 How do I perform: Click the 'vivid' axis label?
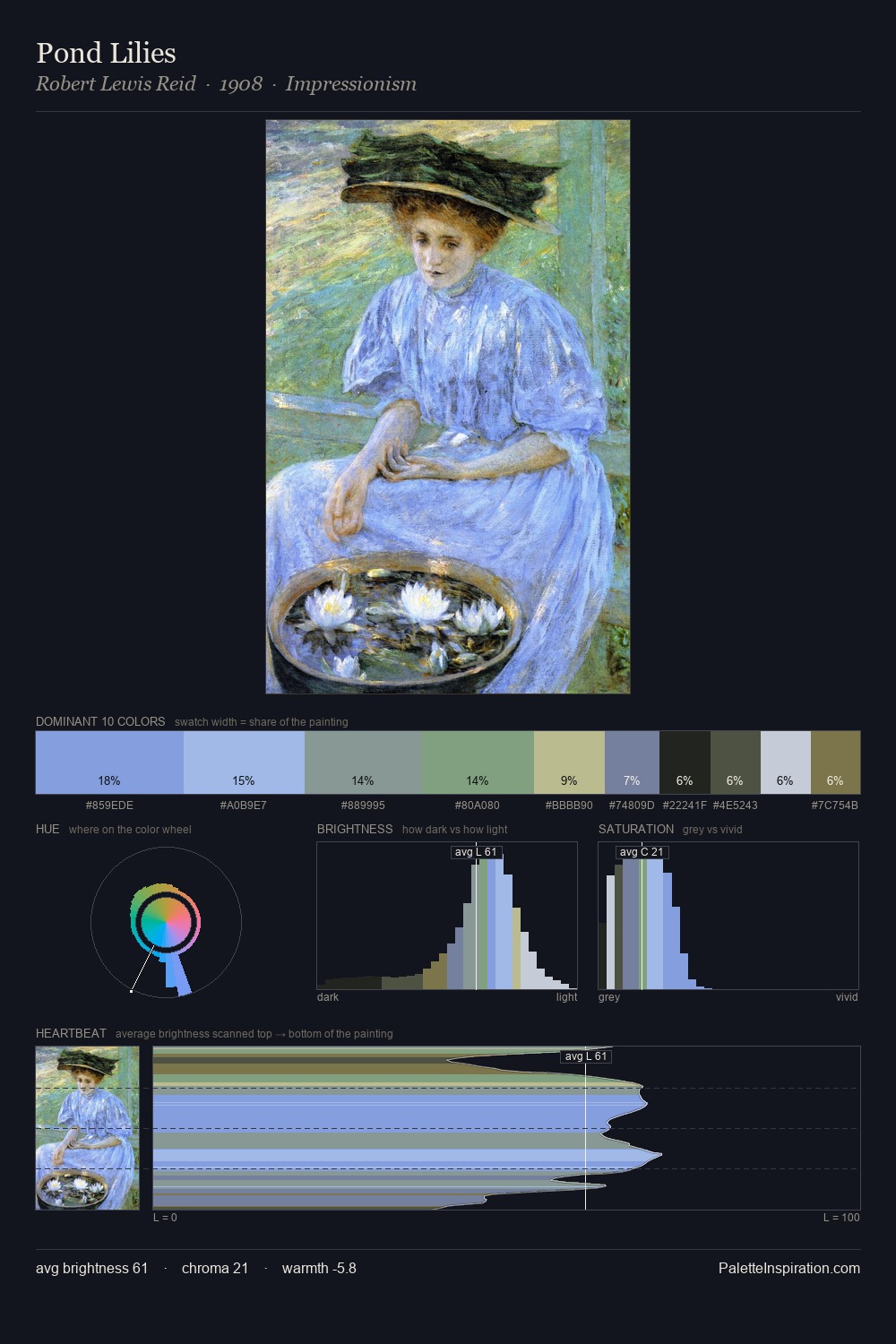[x=847, y=997]
